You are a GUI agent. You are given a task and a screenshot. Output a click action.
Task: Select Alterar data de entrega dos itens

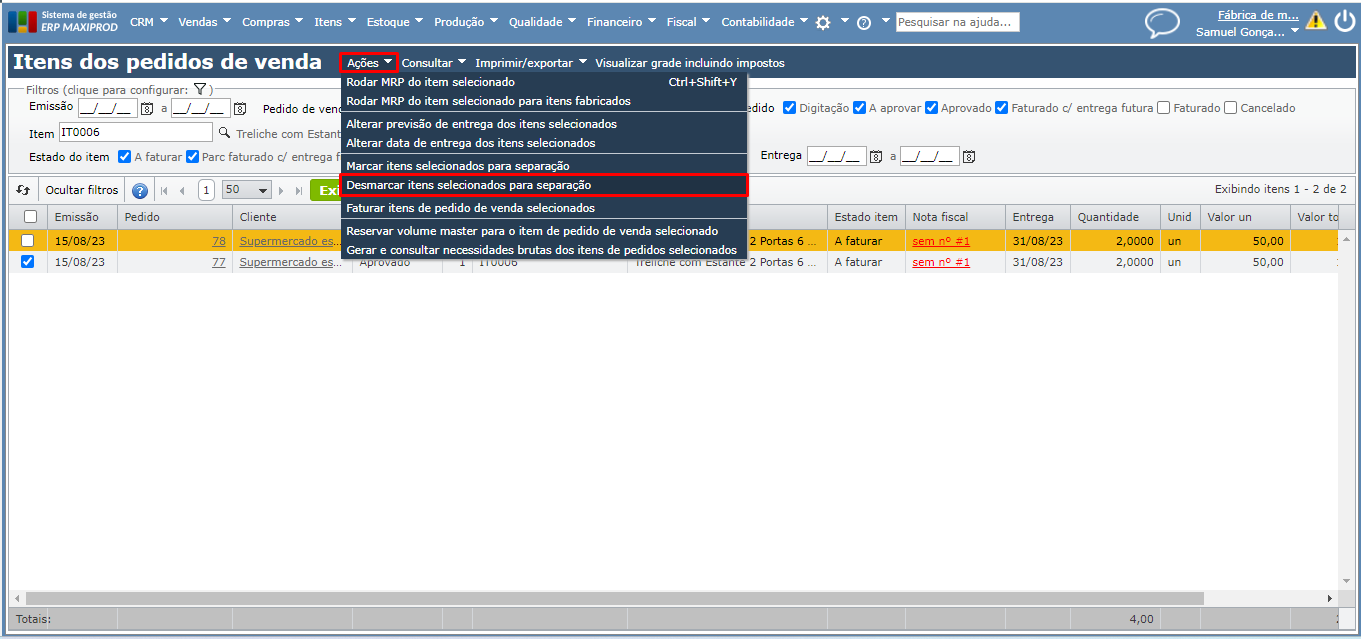(543, 143)
